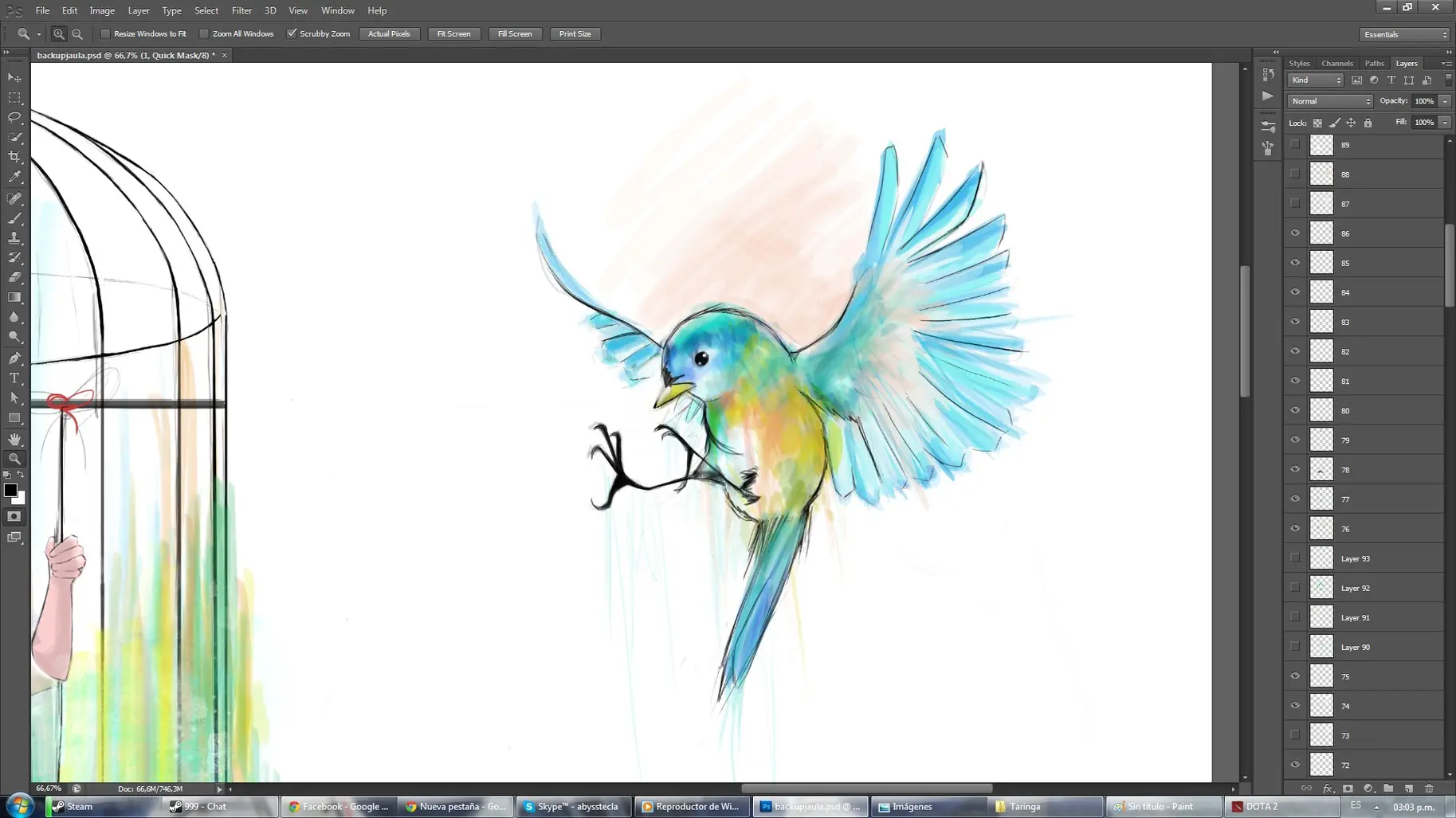Change screen mode from the toolbox

[x=14, y=538]
